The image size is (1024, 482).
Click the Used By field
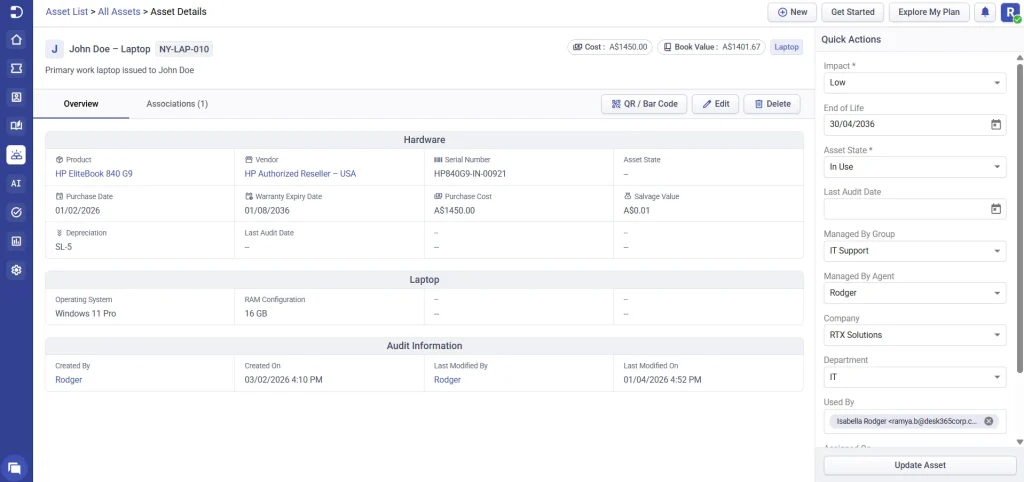(x=914, y=421)
